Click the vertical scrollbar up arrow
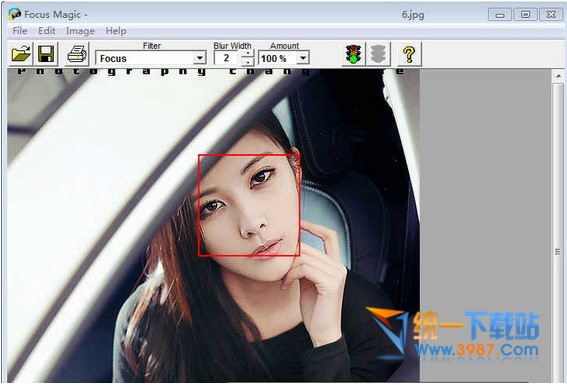 coord(558,76)
